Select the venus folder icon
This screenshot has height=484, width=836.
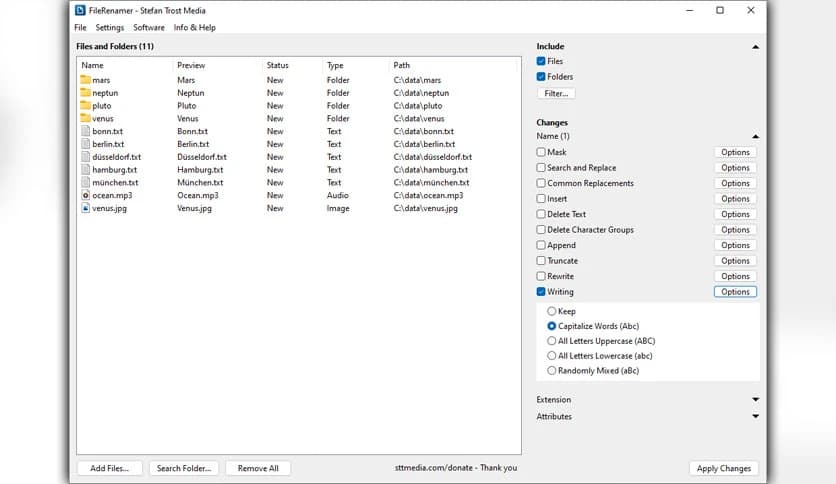[x=85, y=118]
